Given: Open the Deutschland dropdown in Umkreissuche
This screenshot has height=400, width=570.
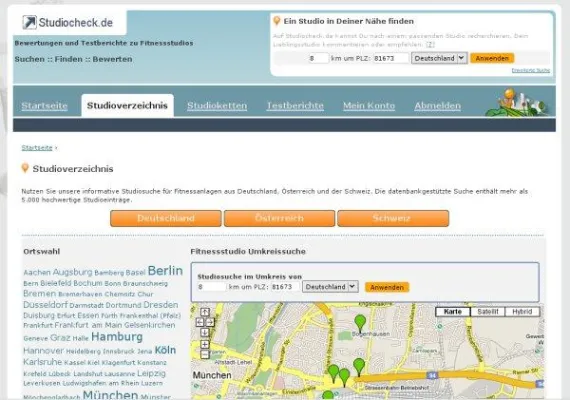Looking at the screenshot, I should pyautogui.click(x=330, y=287).
